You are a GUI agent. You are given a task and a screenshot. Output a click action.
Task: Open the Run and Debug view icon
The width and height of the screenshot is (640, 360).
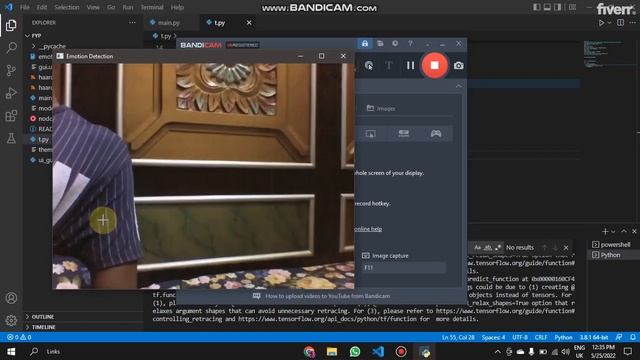[11, 93]
